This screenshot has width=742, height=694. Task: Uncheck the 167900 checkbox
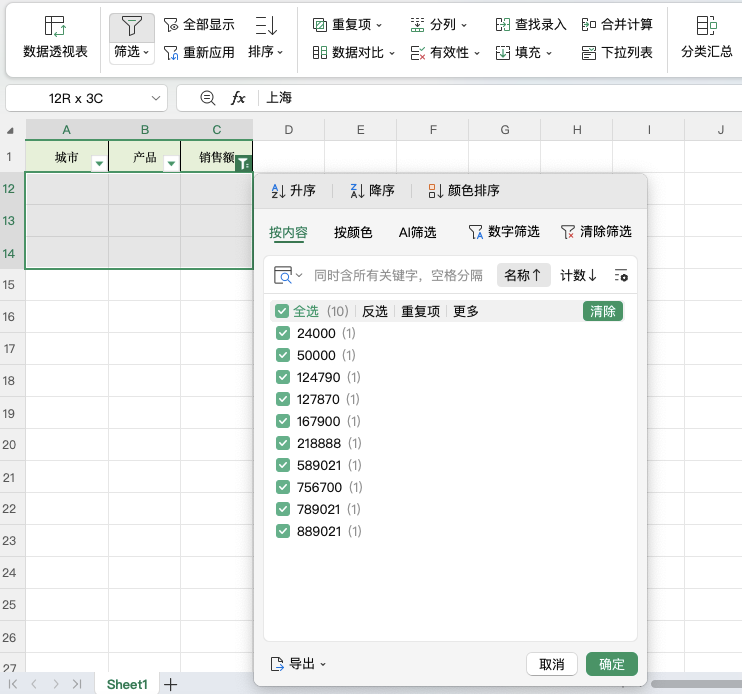pos(283,422)
